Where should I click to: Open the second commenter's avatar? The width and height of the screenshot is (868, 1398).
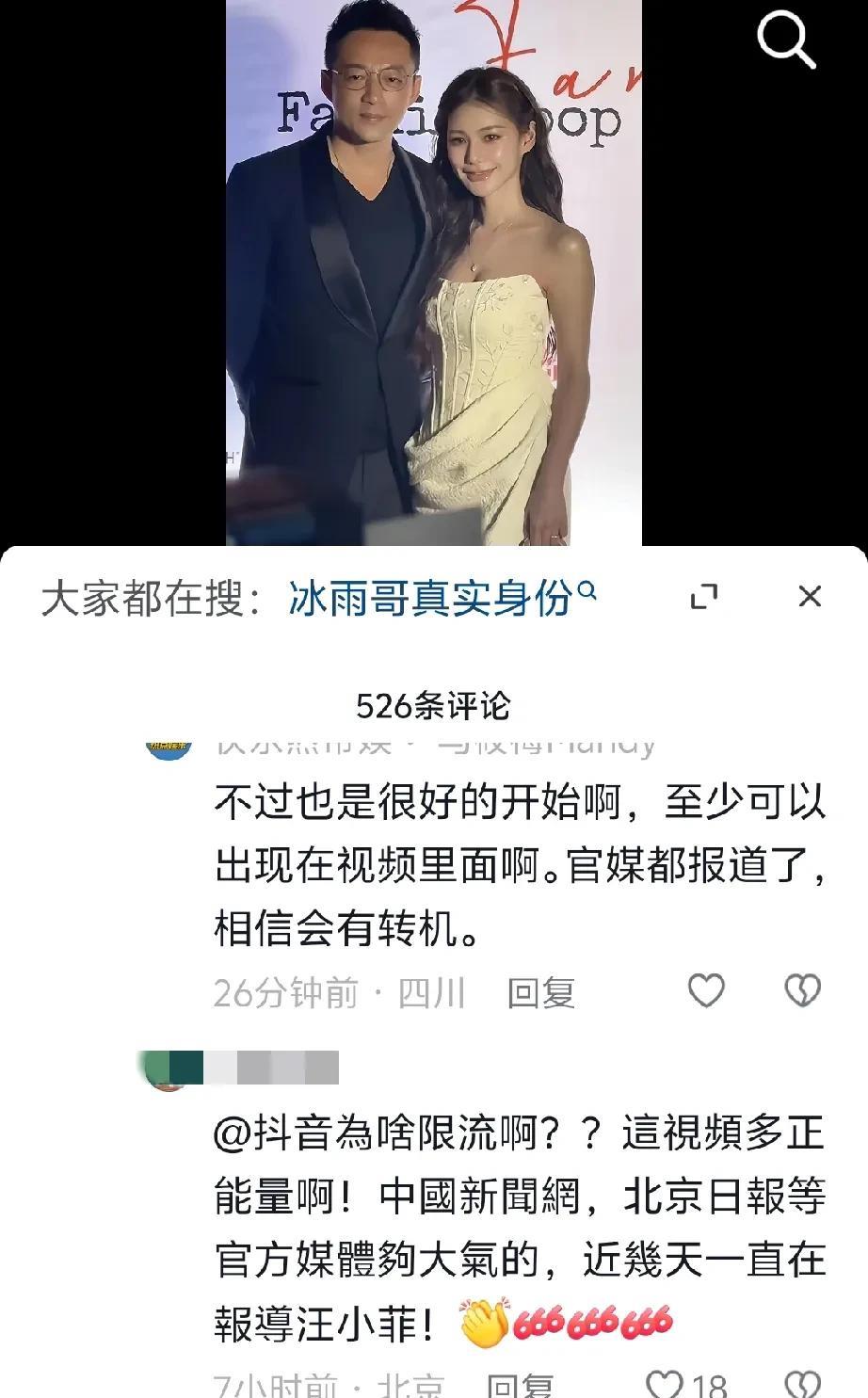pos(169,1070)
